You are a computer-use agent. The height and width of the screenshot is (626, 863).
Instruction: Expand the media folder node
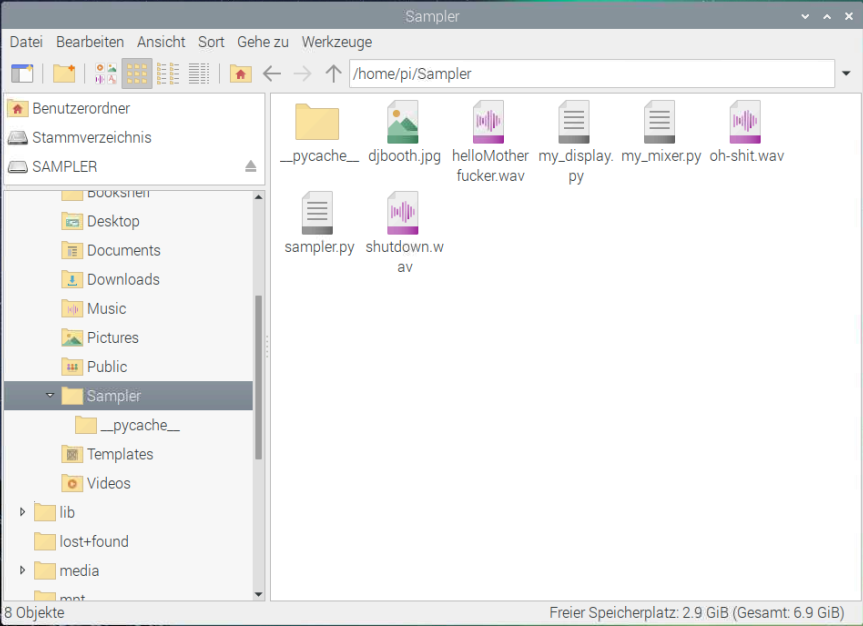pos(23,570)
